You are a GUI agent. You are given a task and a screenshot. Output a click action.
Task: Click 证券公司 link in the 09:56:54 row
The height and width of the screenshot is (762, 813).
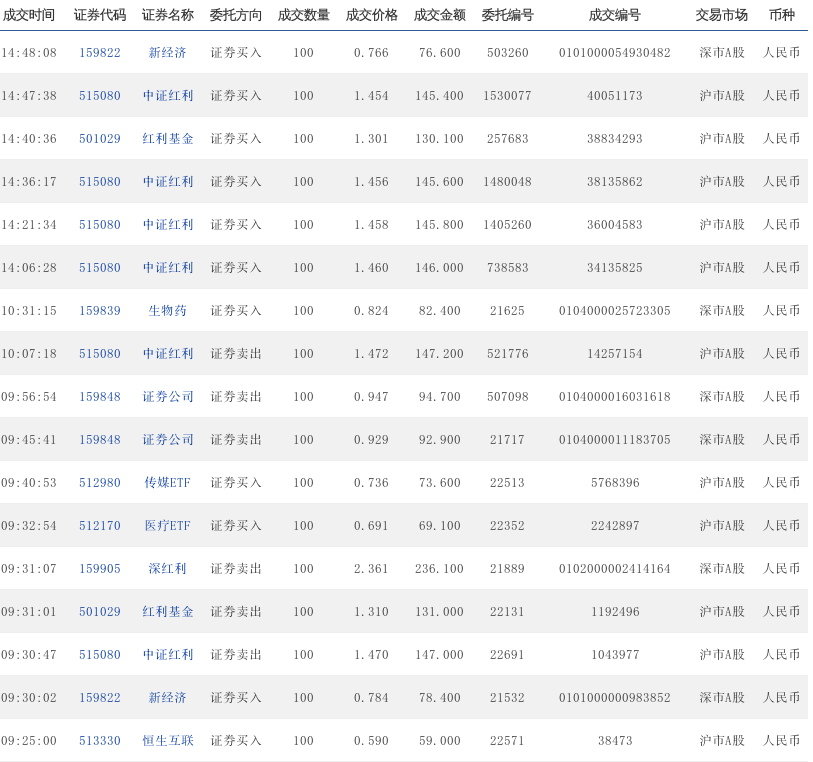[x=167, y=397]
